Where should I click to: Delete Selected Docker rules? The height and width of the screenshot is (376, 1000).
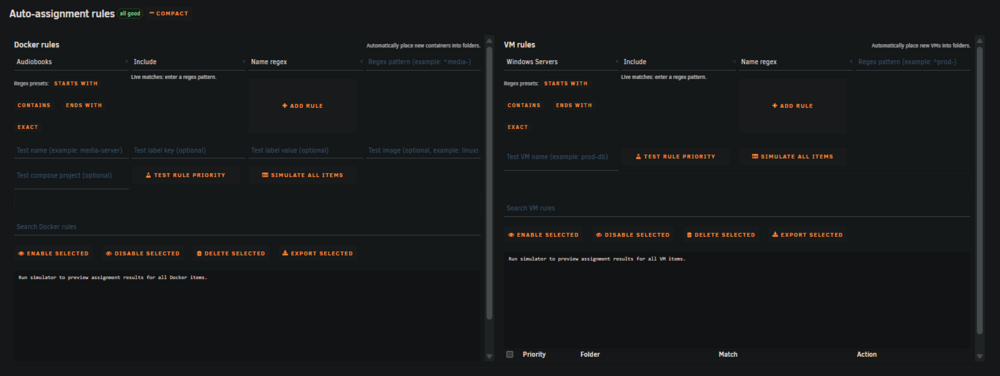(230, 254)
